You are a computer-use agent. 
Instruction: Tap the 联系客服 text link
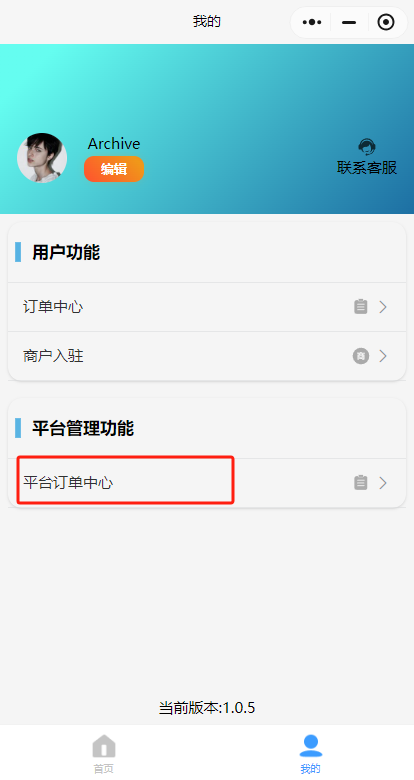point(367,168)
